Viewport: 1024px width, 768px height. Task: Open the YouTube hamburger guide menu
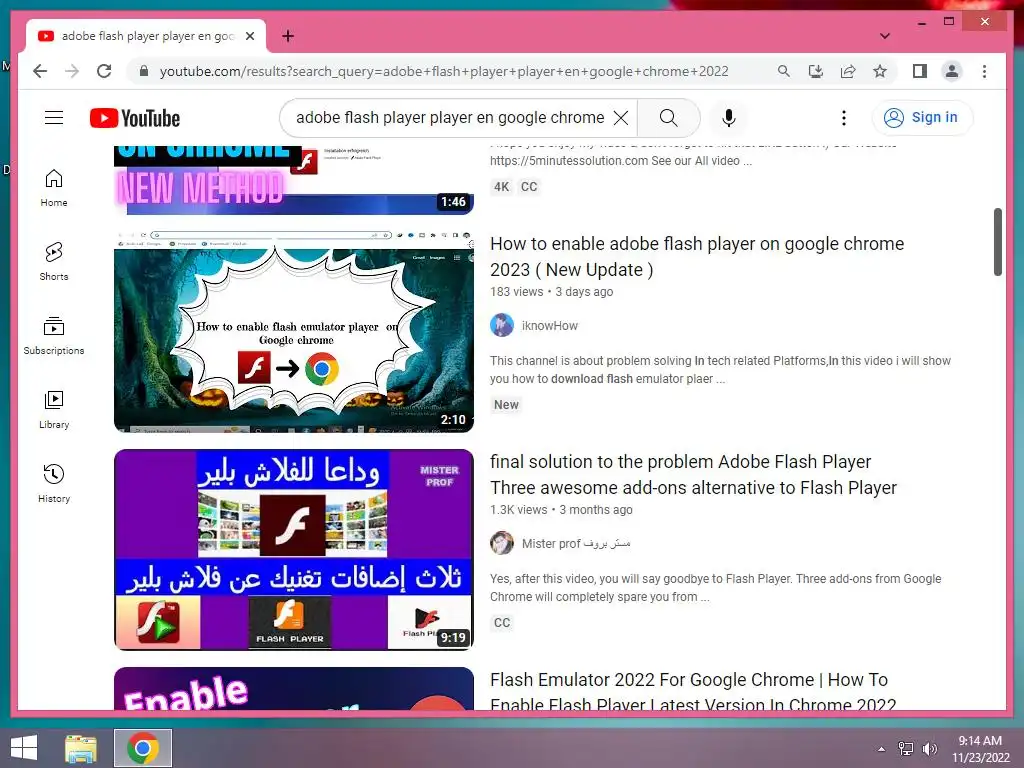[54, 118]
